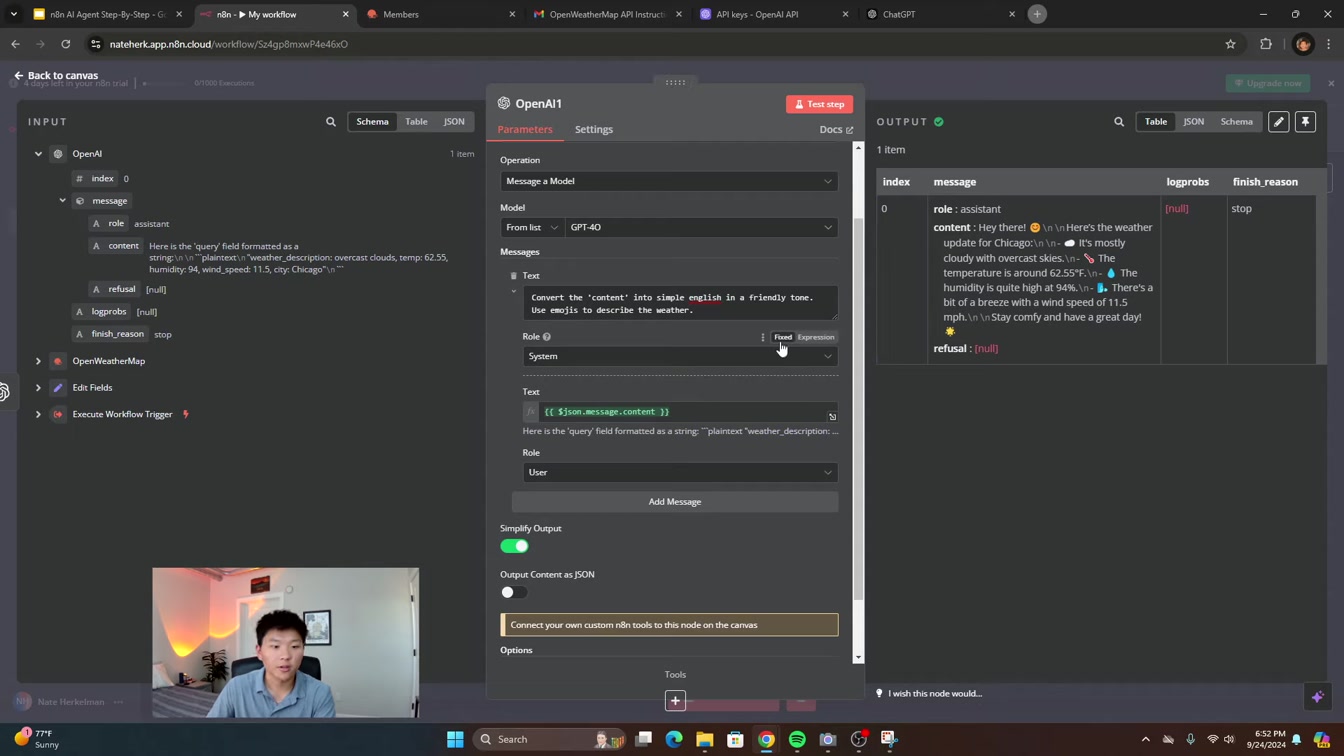Open the From list model source dropdown

point(532,227)
